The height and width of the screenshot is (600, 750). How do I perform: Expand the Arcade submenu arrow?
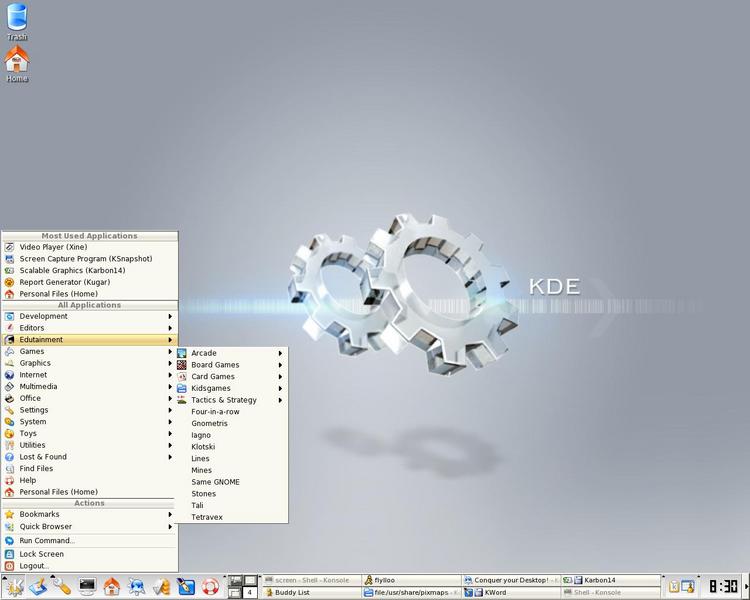pos(280,353)
